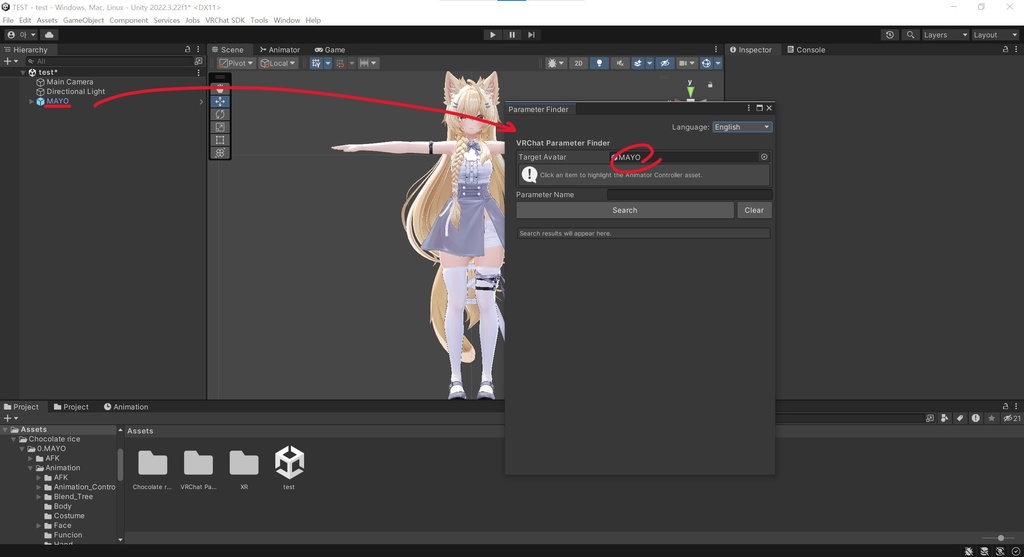Open the global search magnifier icon

[x=910, y=35]
